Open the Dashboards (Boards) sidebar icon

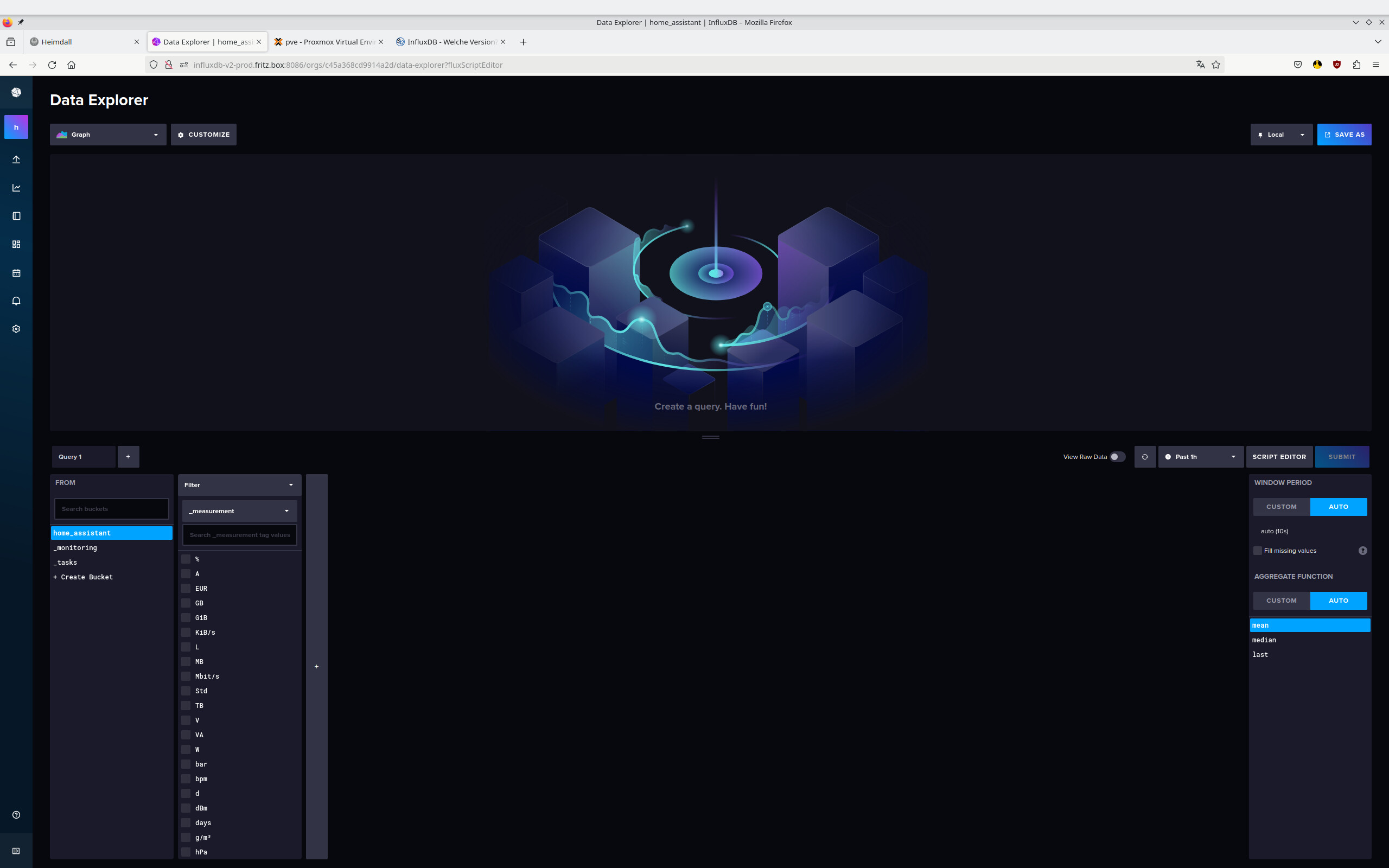coord(16,244)
